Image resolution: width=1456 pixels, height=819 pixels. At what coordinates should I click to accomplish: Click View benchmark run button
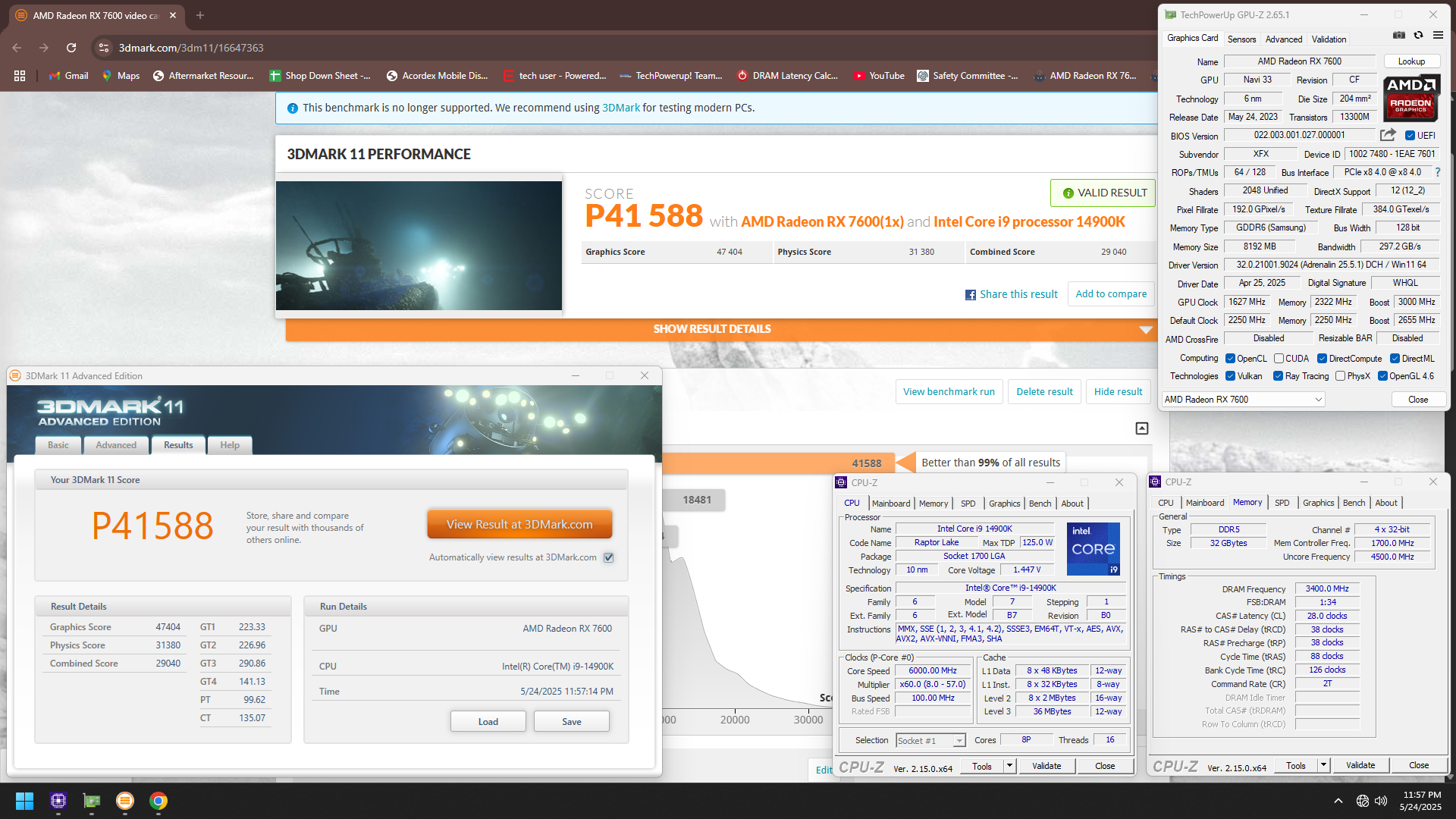tap(949, 392)
